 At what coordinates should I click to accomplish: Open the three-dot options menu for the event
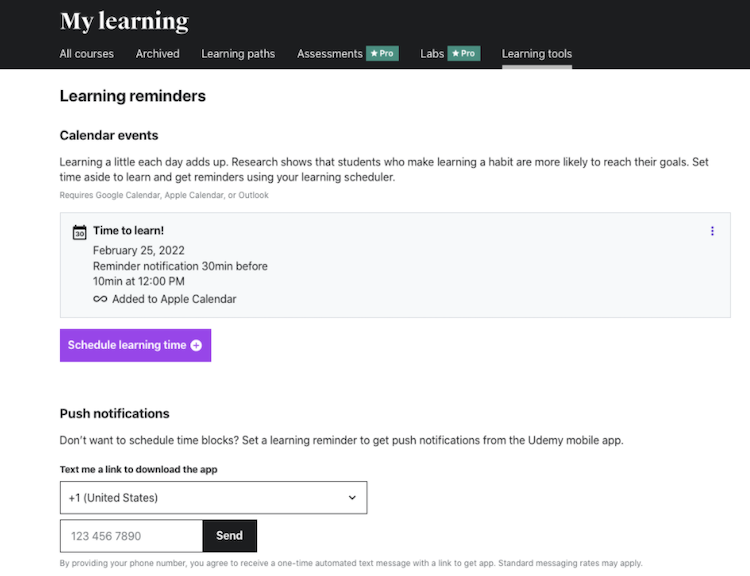pyautogui.click(x=712, y=231)
